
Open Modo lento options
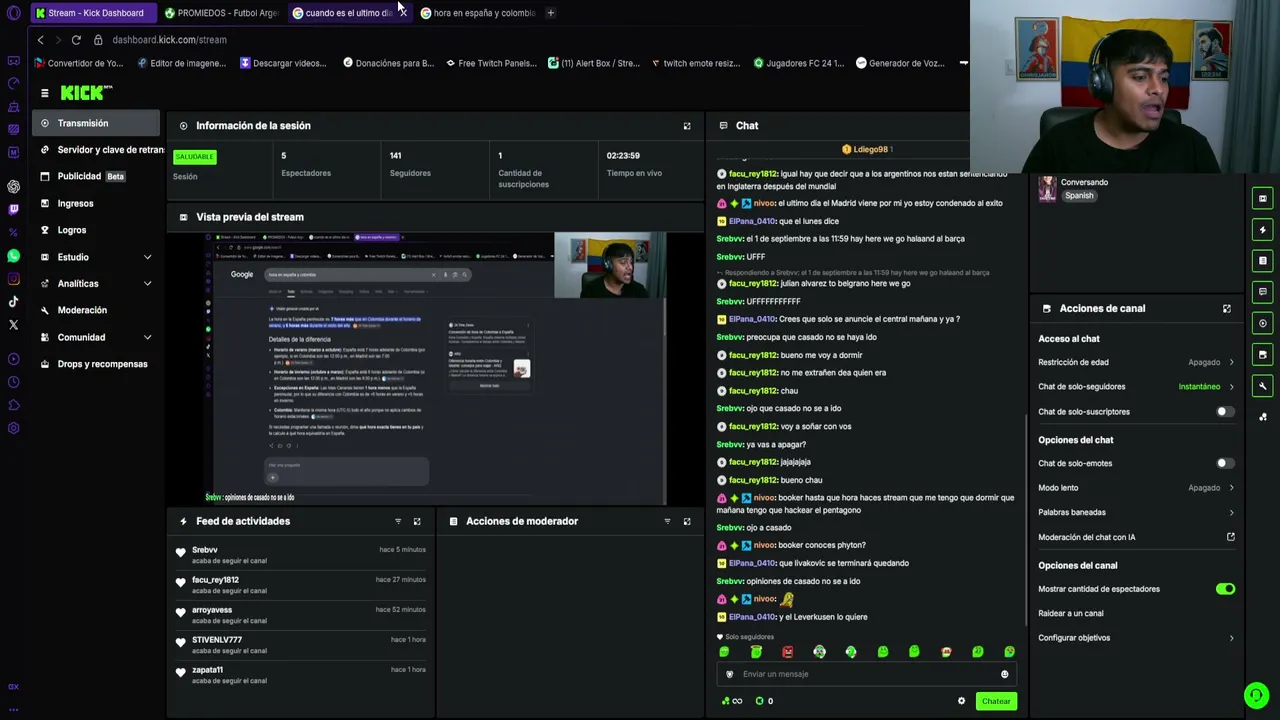pyautogui.click(x=1136, y=488)
